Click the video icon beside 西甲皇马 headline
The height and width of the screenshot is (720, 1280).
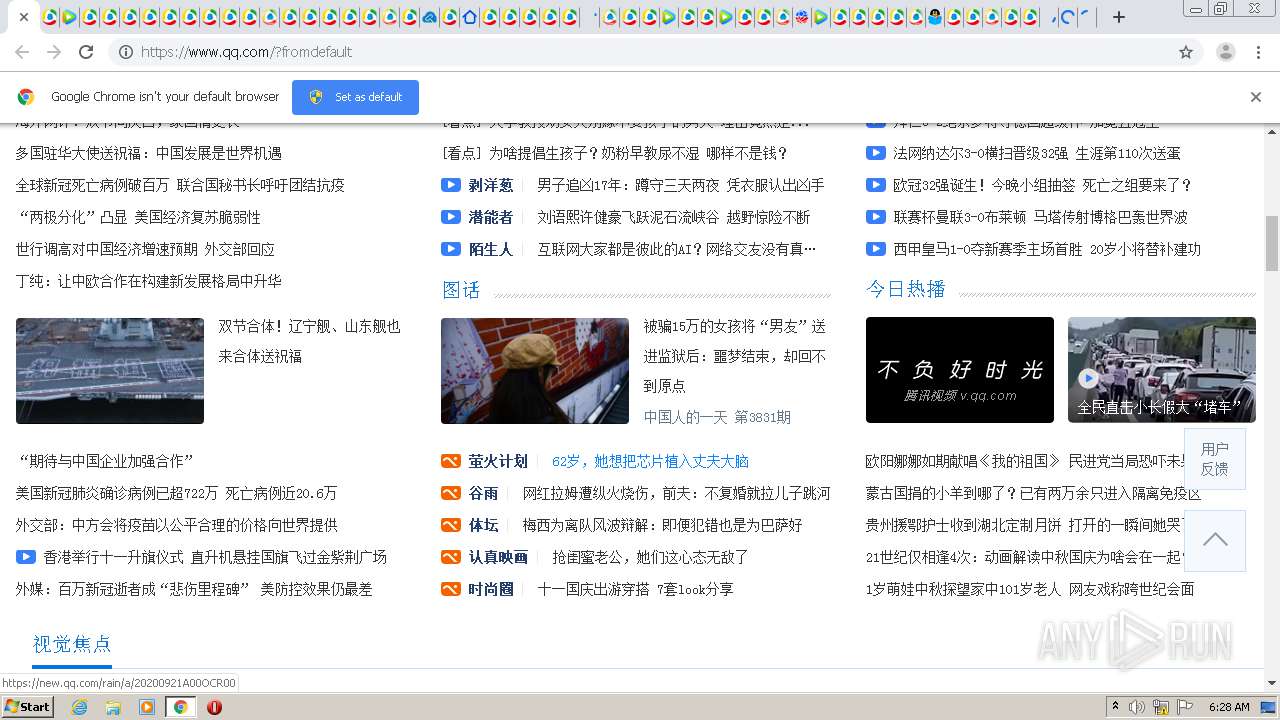(x=875, y=249)
